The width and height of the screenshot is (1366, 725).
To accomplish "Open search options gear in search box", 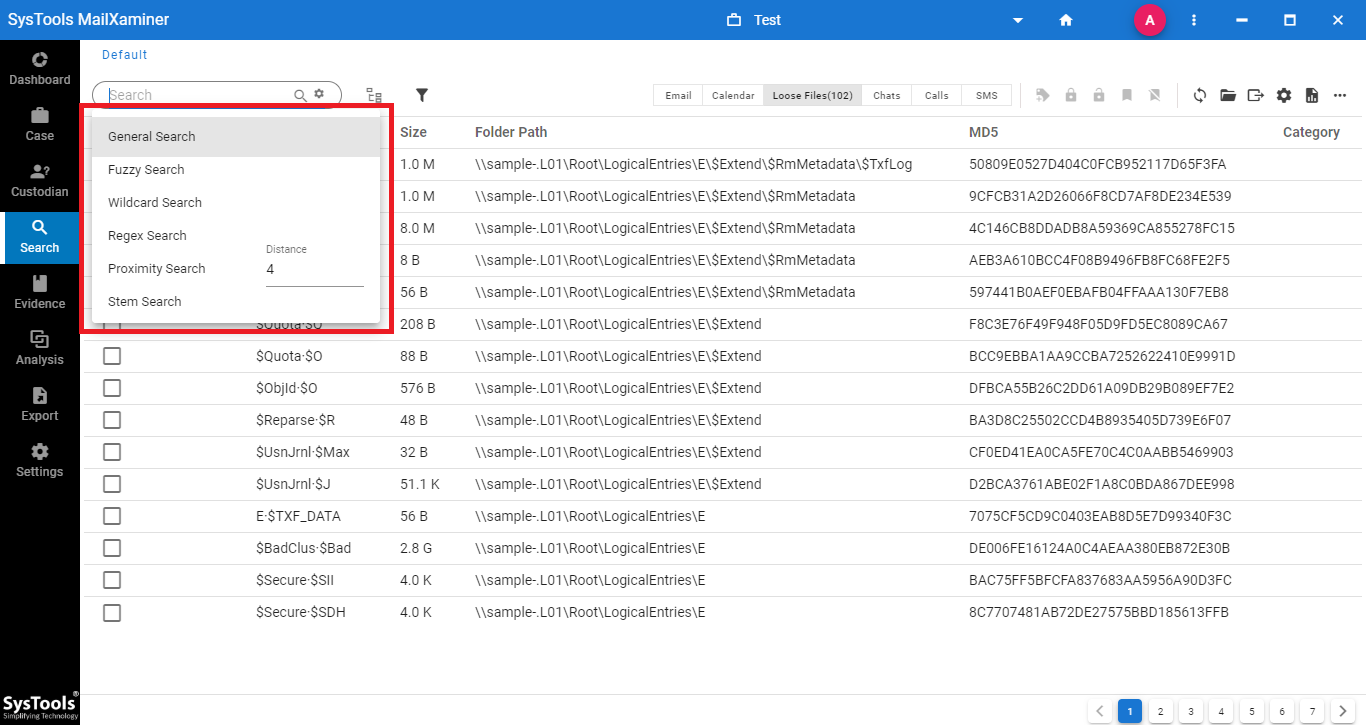I will (319, 94).
